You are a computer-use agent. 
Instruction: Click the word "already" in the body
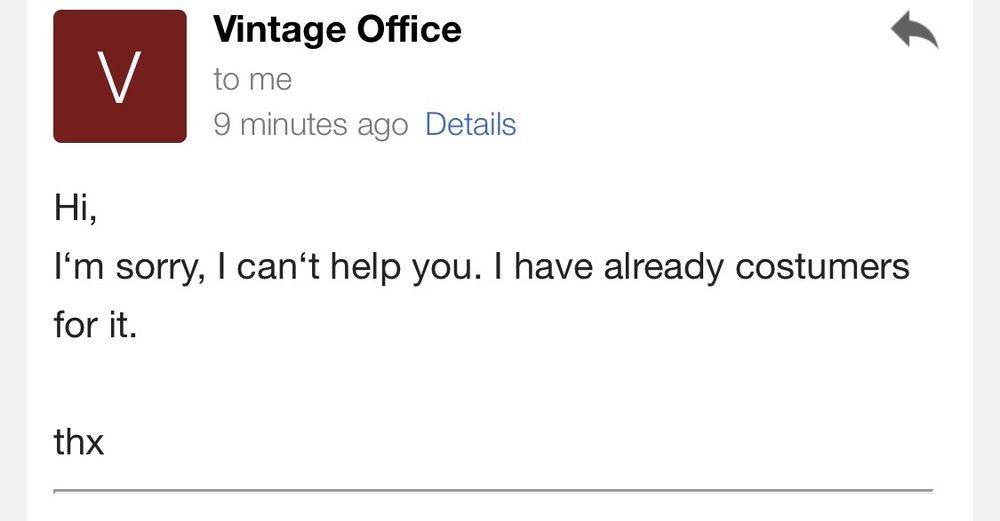pos(652,269)
